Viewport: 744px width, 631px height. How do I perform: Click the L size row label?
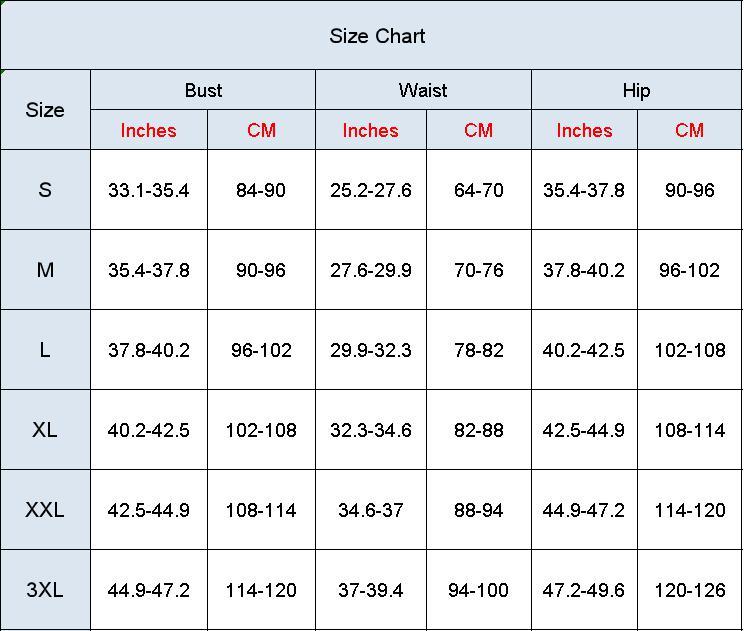point(45,350)
